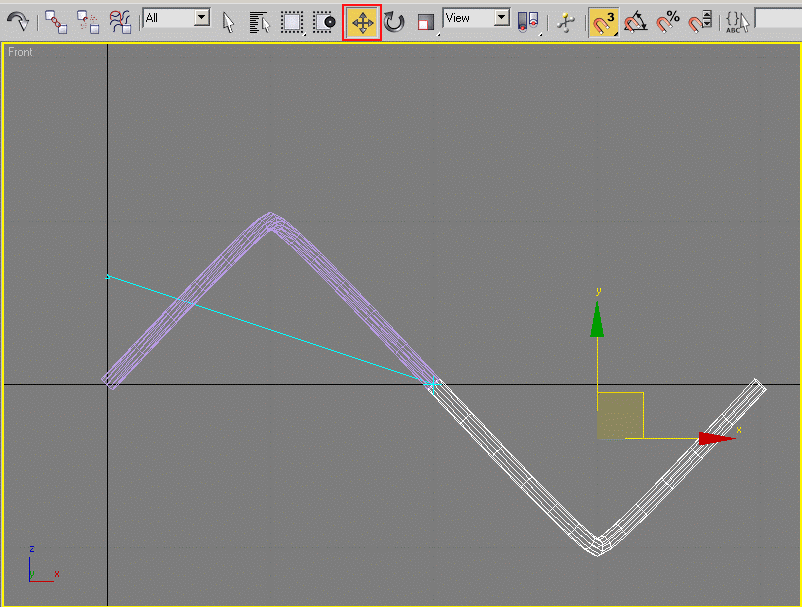Activate the Select and Move tool

click(x=362, y=23)
